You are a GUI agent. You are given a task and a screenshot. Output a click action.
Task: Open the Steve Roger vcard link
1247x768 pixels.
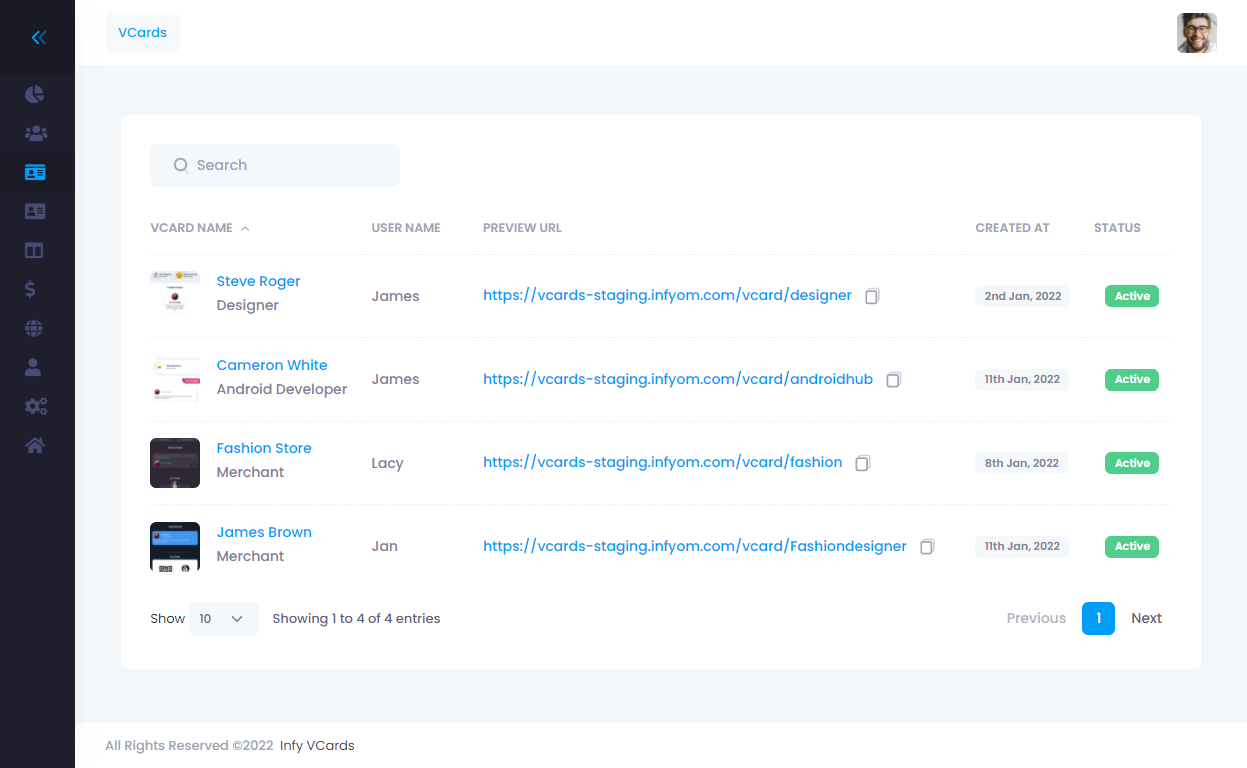[x=258, y=282]
